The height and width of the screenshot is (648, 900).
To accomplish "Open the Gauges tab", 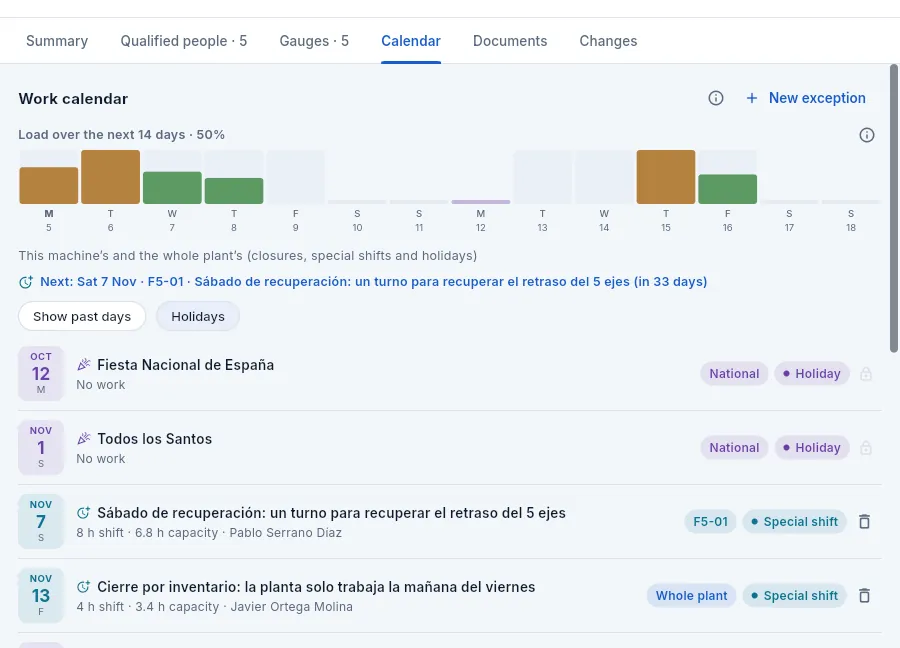I will [x=314, y=41].
